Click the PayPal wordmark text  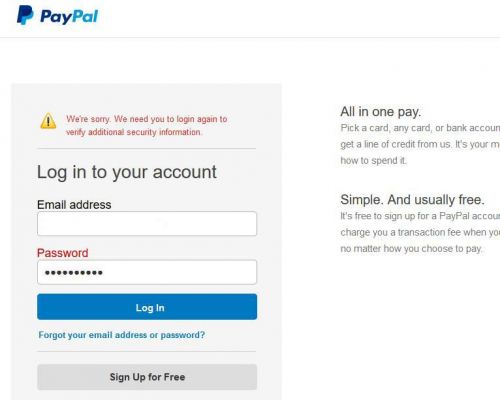[x=69, y=16]
